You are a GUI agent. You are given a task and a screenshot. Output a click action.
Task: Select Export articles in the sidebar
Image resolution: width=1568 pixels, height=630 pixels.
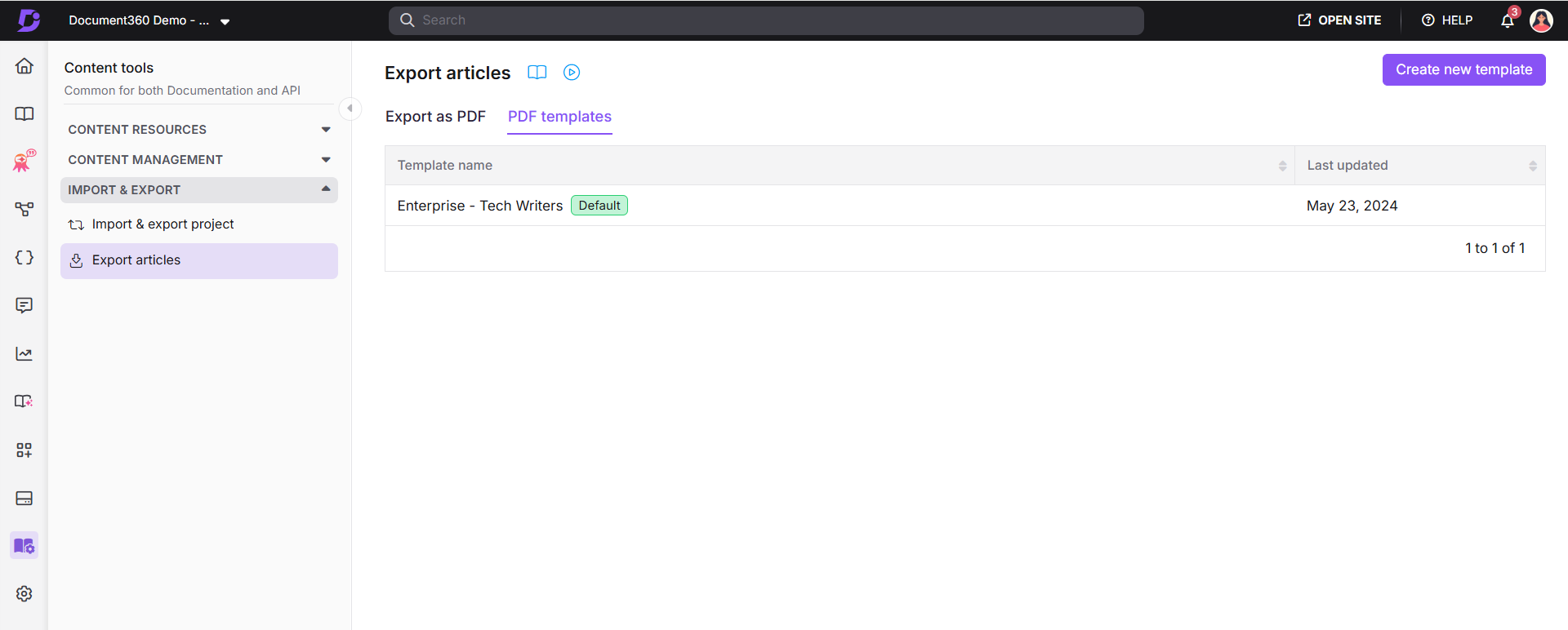[x=199, y=260]
